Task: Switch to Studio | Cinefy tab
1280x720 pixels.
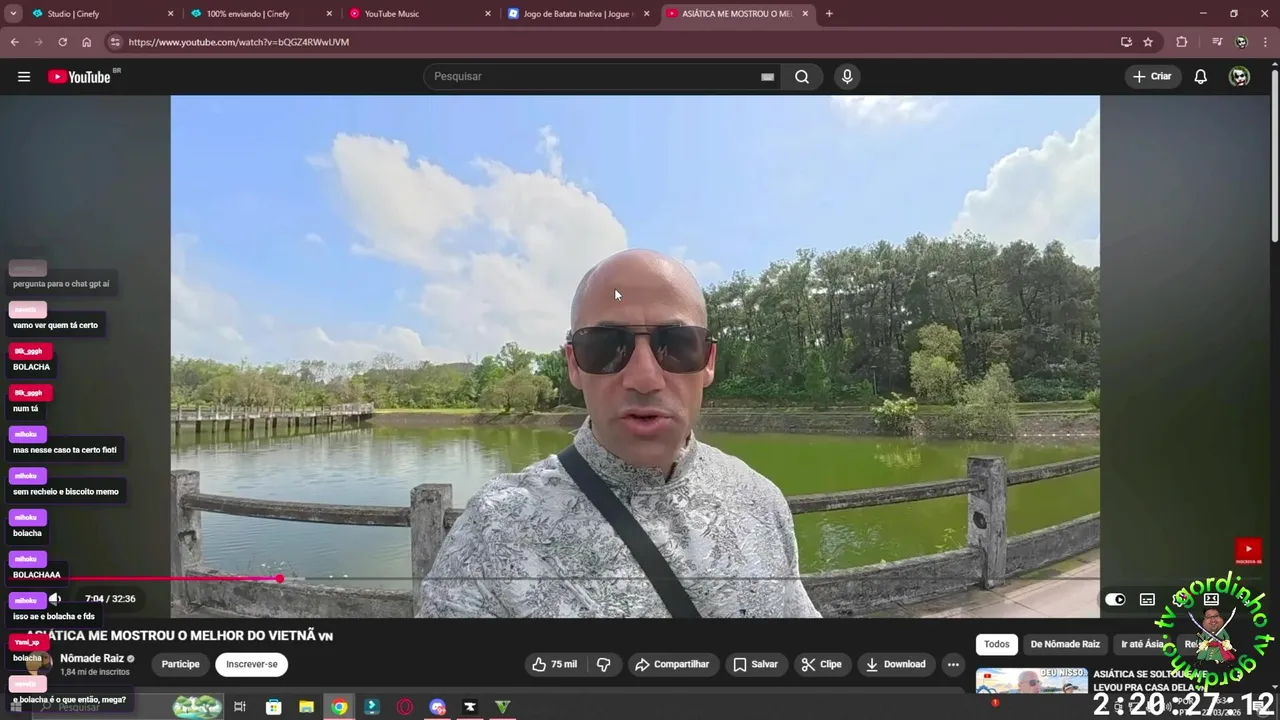Action: pos(101,14)
